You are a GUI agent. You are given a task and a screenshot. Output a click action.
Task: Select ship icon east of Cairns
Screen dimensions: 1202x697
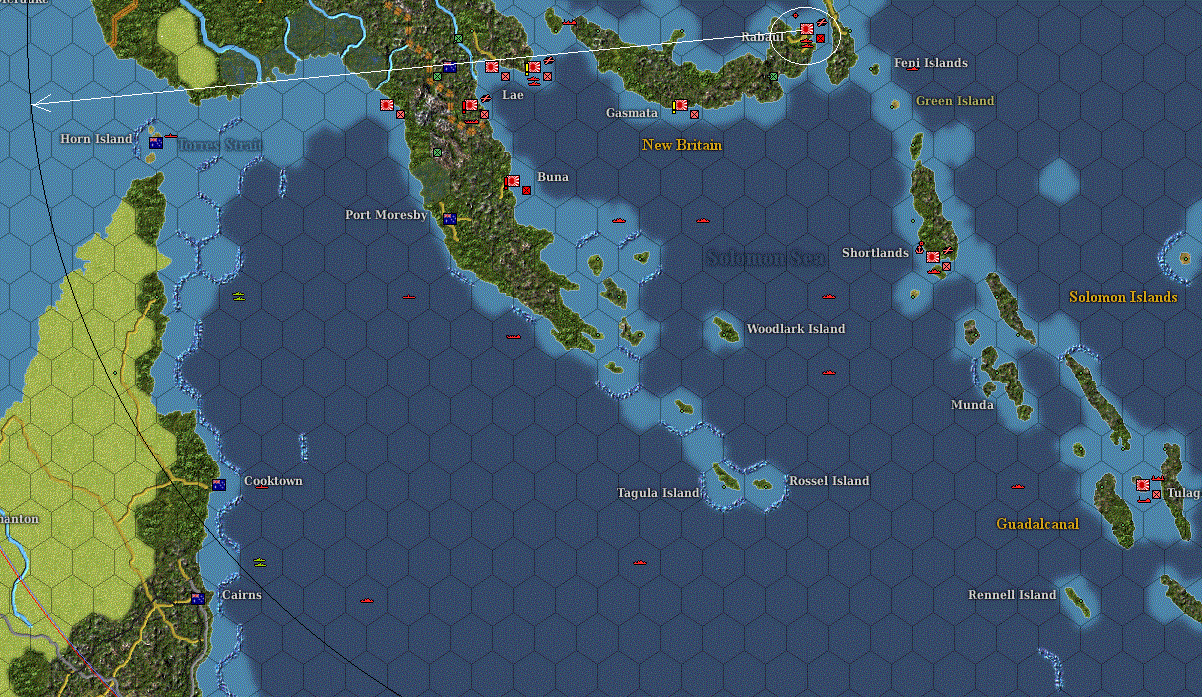point(366,600)
